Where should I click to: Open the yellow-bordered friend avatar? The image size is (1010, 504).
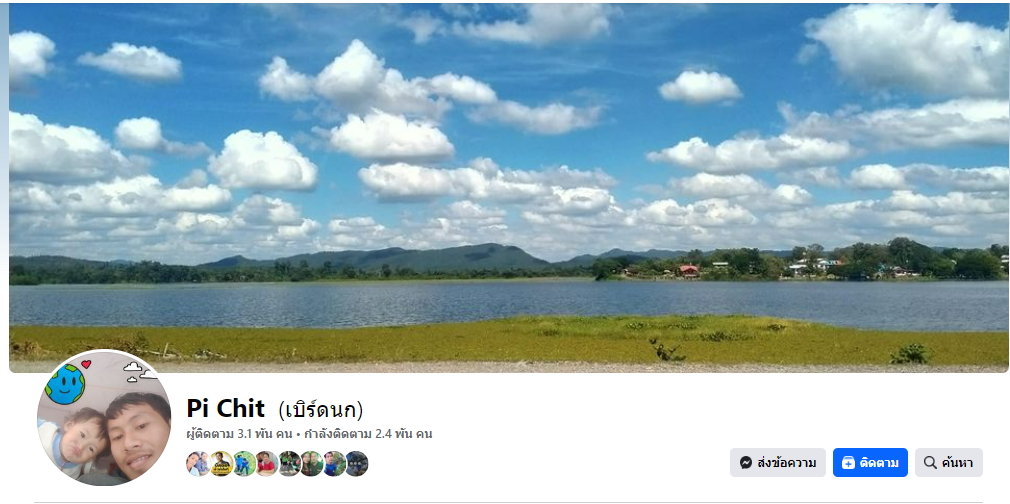point(222,463)
